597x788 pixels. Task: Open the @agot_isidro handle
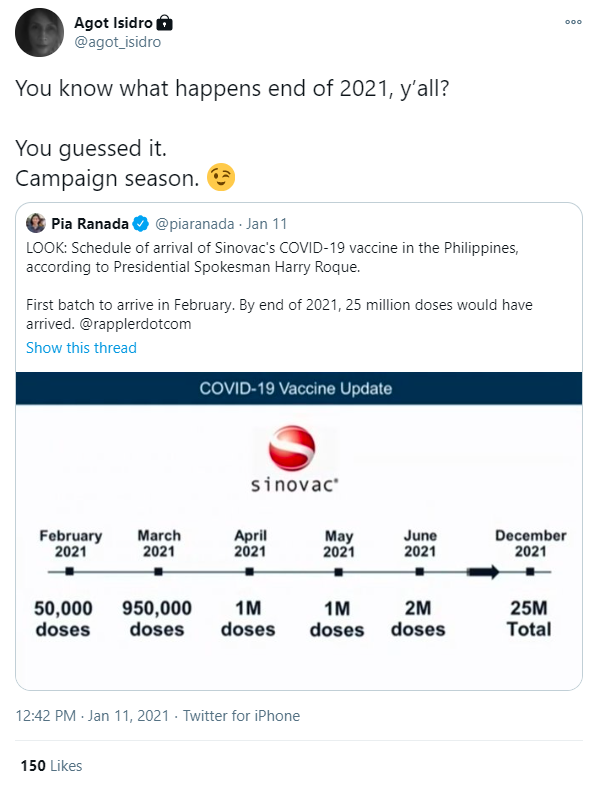(x=118, y=42)
